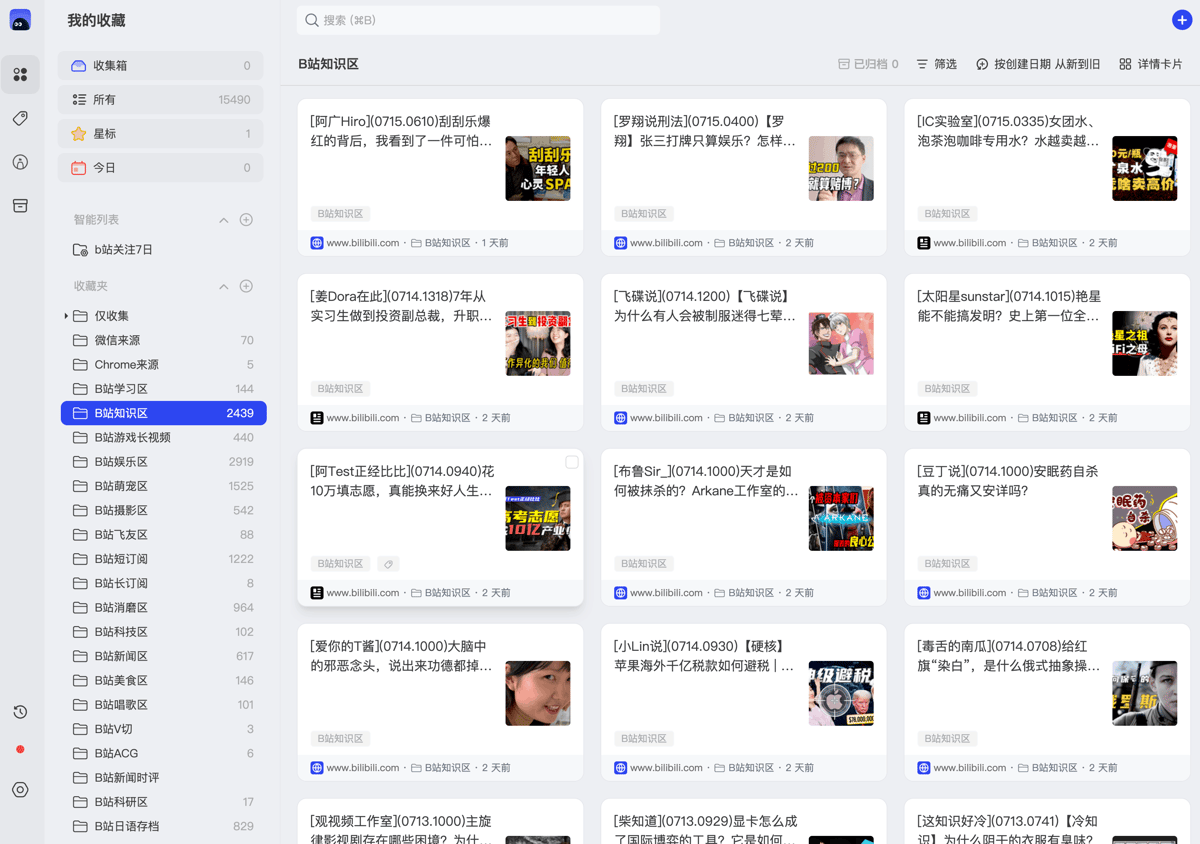Click B站知识区 folder link on 豆丁说 card
Screen dimensions: 1200x844
[x=1046, y=593]
